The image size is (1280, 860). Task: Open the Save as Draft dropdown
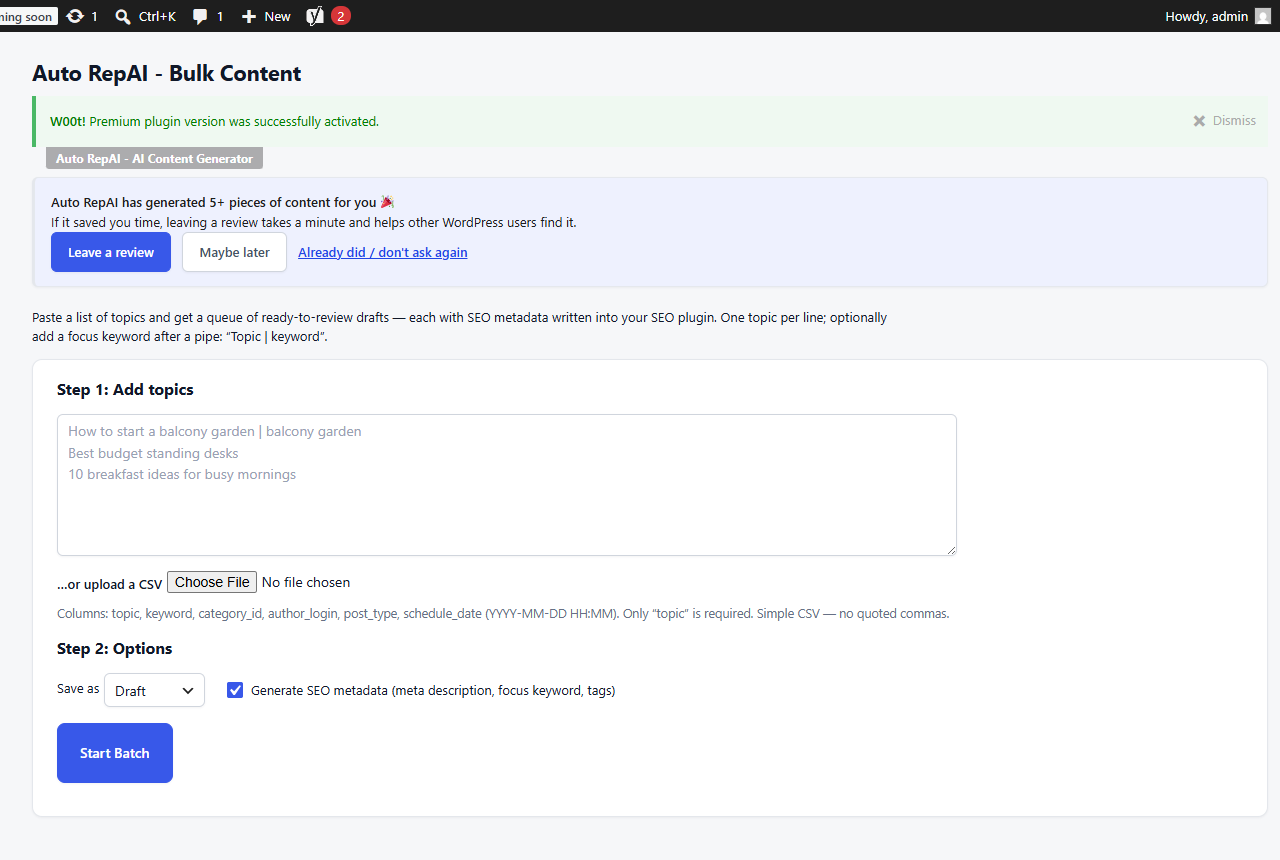(x=154, y=690)
